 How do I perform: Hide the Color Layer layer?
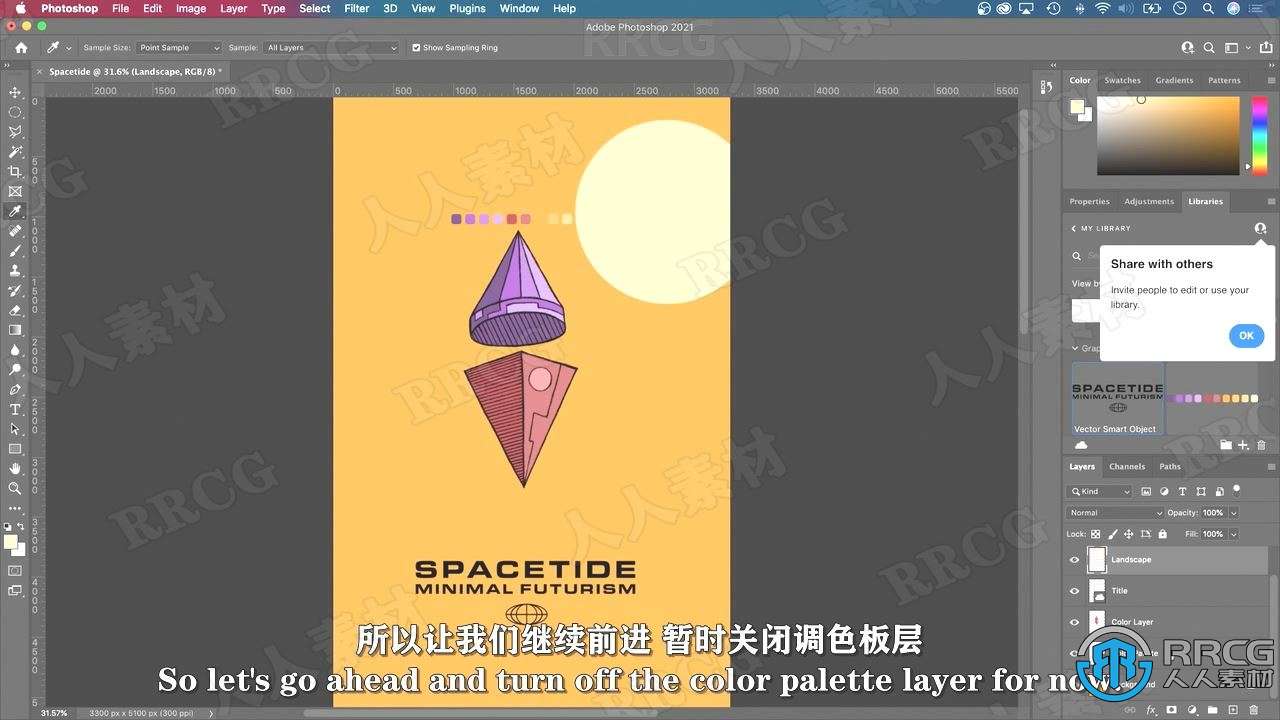[x=1075, y=622]
